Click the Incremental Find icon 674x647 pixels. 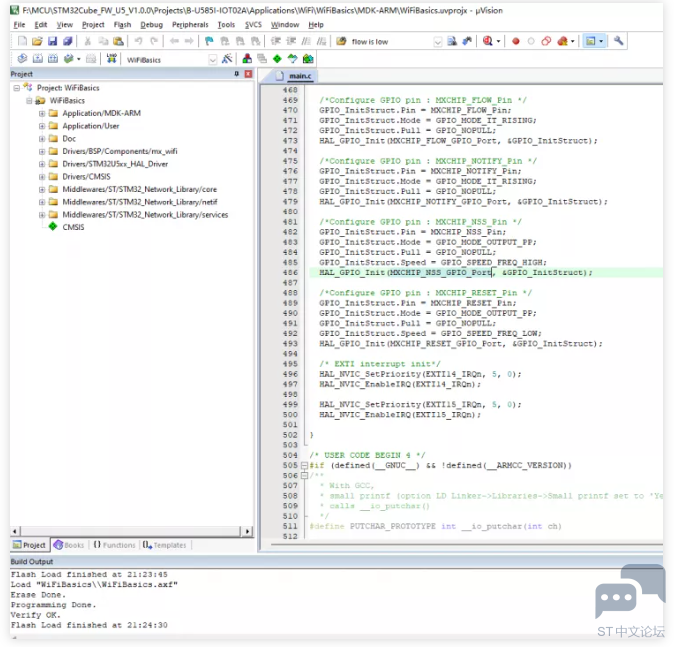click(467, 41)
